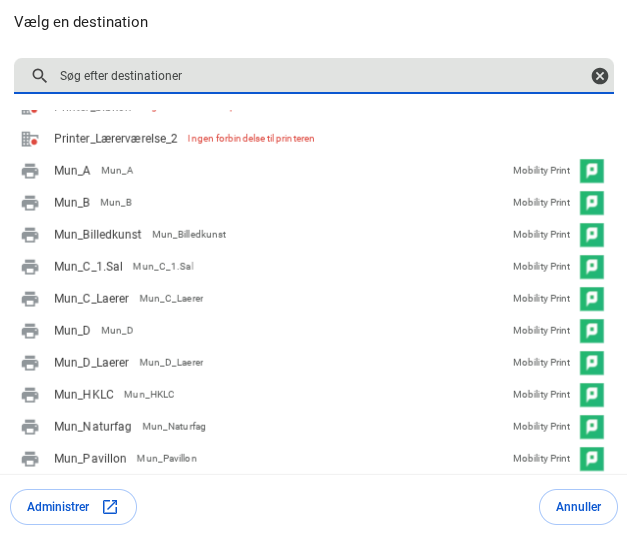Click the printer icon beside Mun_Naturfag
The height and width of the screenshot is (538, 627).
coord(30,427)
